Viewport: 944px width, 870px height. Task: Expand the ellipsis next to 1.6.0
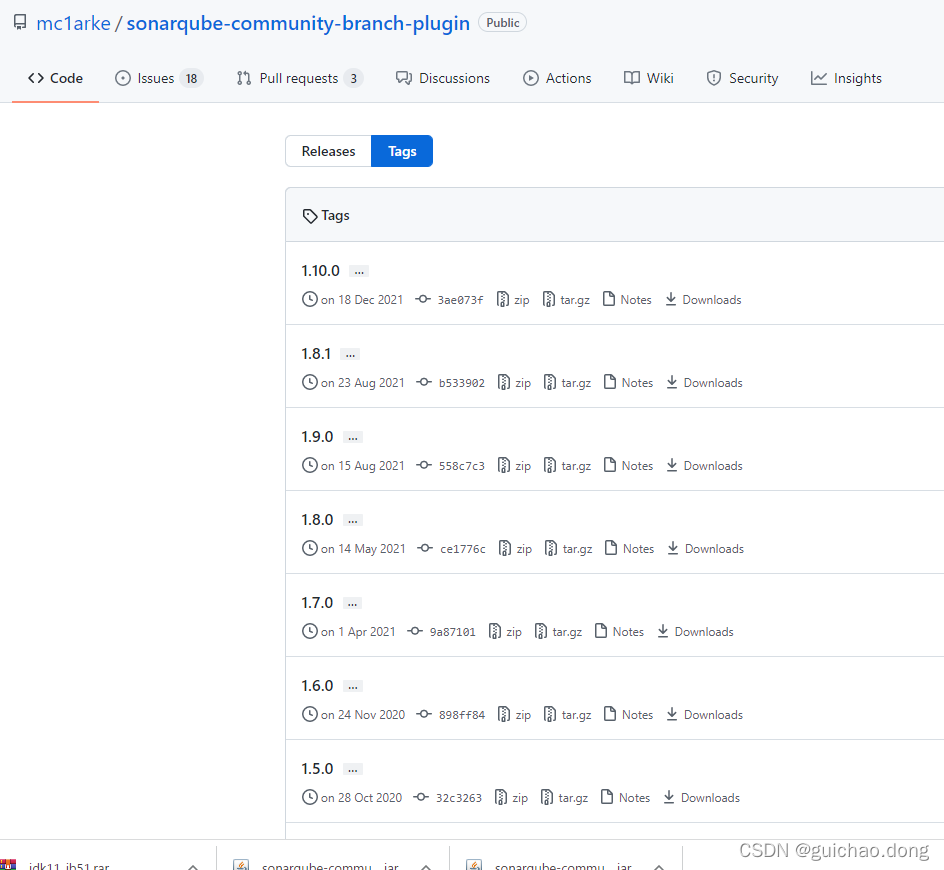click(x=353, y=687)
